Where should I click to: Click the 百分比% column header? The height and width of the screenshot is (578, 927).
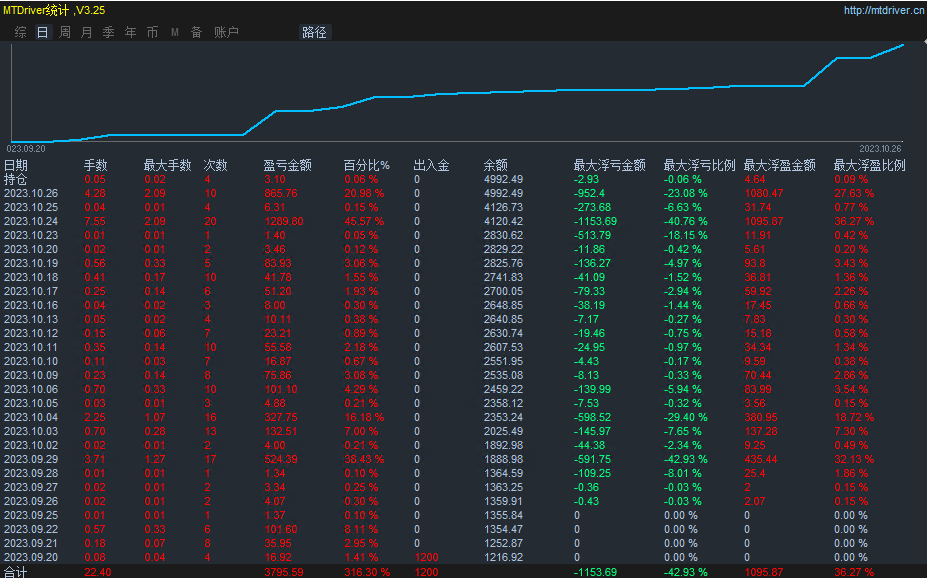[367, 165]
